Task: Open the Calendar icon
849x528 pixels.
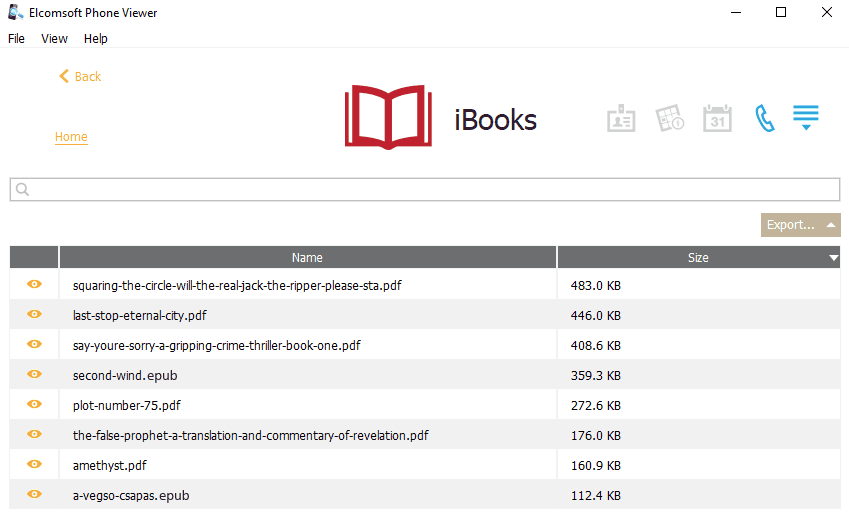Action: coord(717,119)
